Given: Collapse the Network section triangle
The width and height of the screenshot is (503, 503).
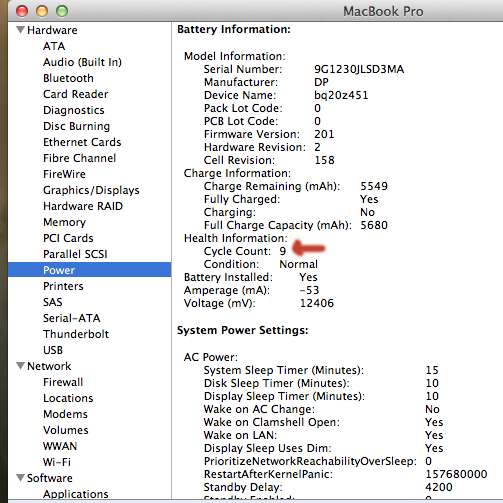Looking at the screenshot, I should click(x=20, y=366).
